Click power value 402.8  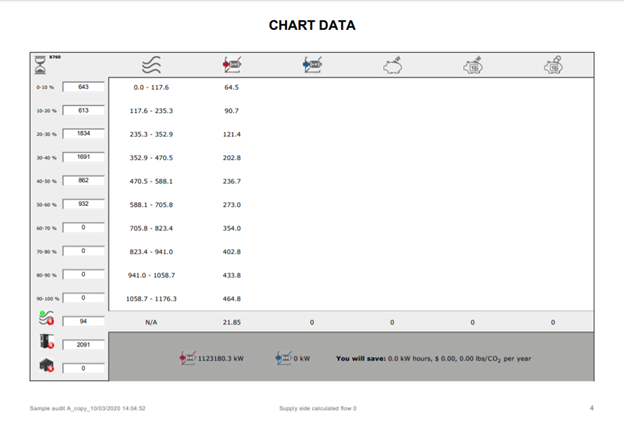tap(232, 252)
